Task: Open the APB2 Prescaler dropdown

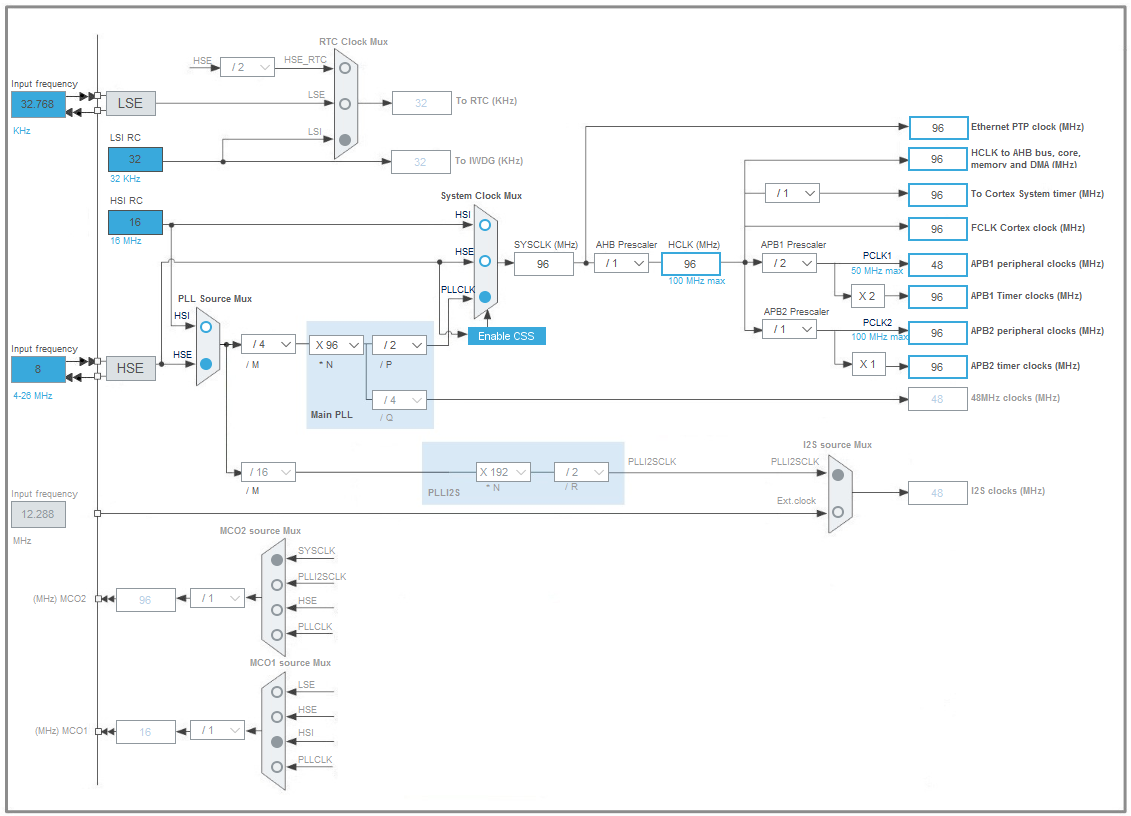Action: 789,329
